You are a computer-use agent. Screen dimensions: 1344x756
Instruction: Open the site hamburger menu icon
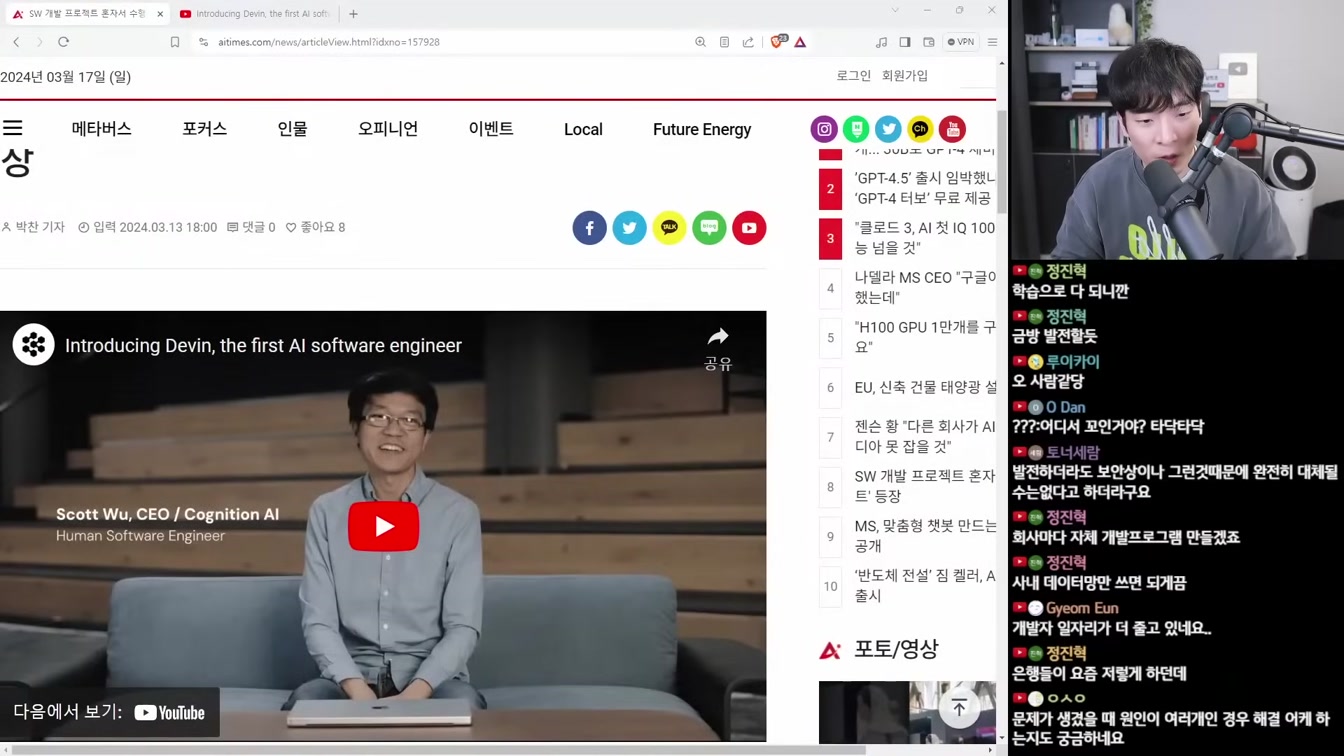point(13,128)
